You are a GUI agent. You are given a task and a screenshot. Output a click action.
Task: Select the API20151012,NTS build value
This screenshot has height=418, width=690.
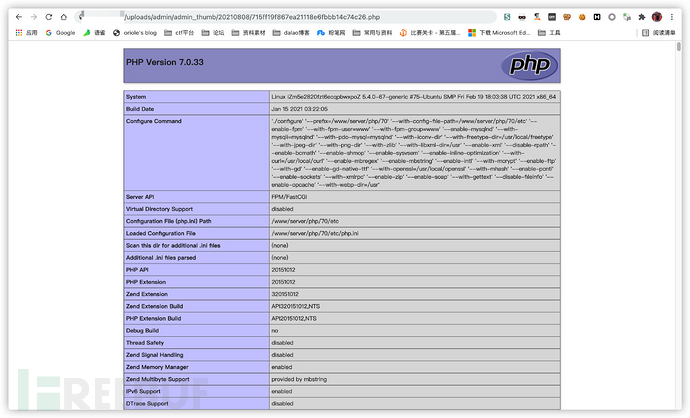pos(294,319)
